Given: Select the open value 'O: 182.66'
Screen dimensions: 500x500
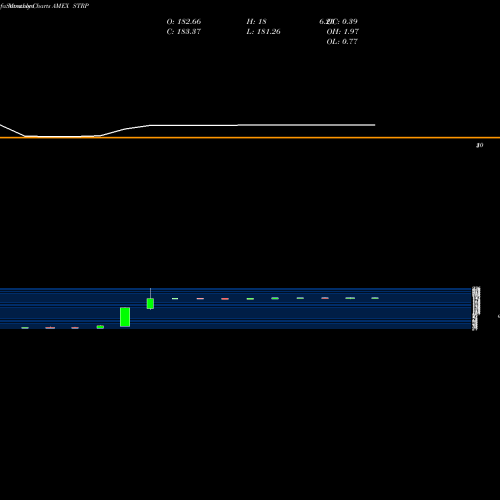Looking at the screenshot, I should coord(184,22).
